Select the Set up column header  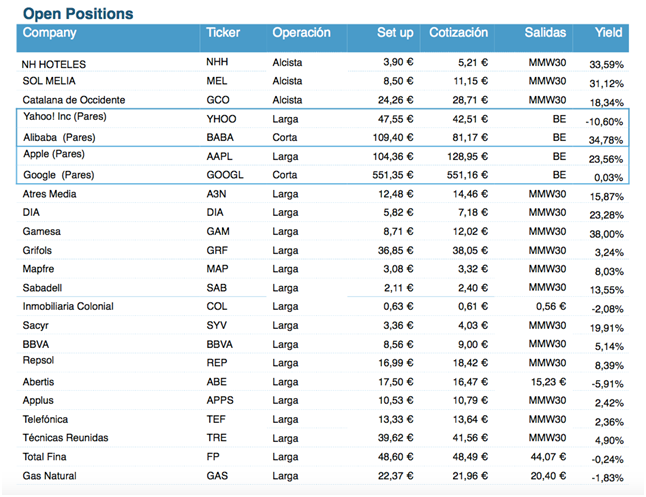point(395,33)
